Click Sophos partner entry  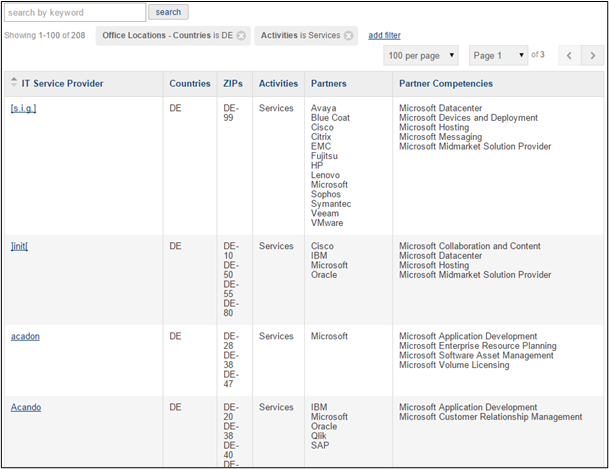325,194
